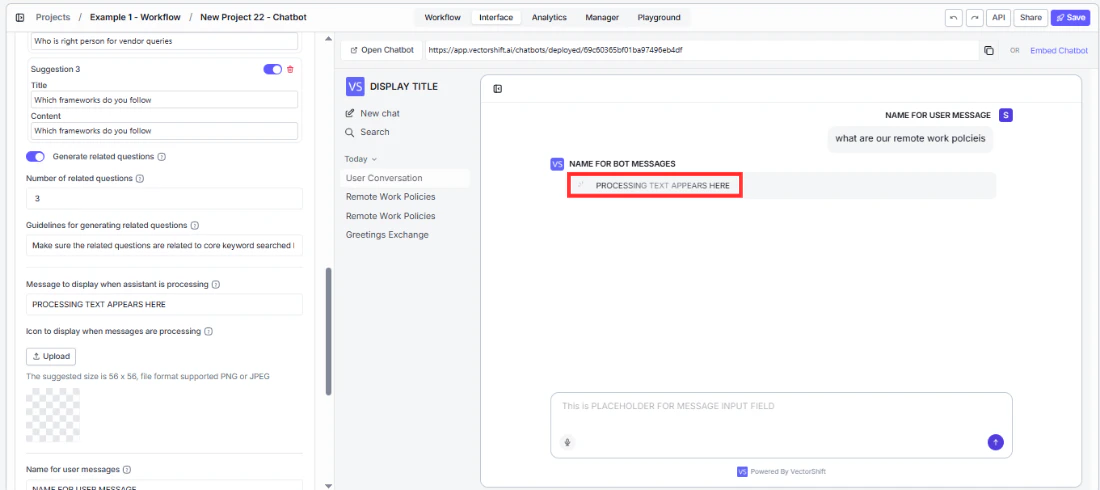Copy the chatbot URL with copy icon
Screen dimensions: 1100x490
[x=988, y=51]
